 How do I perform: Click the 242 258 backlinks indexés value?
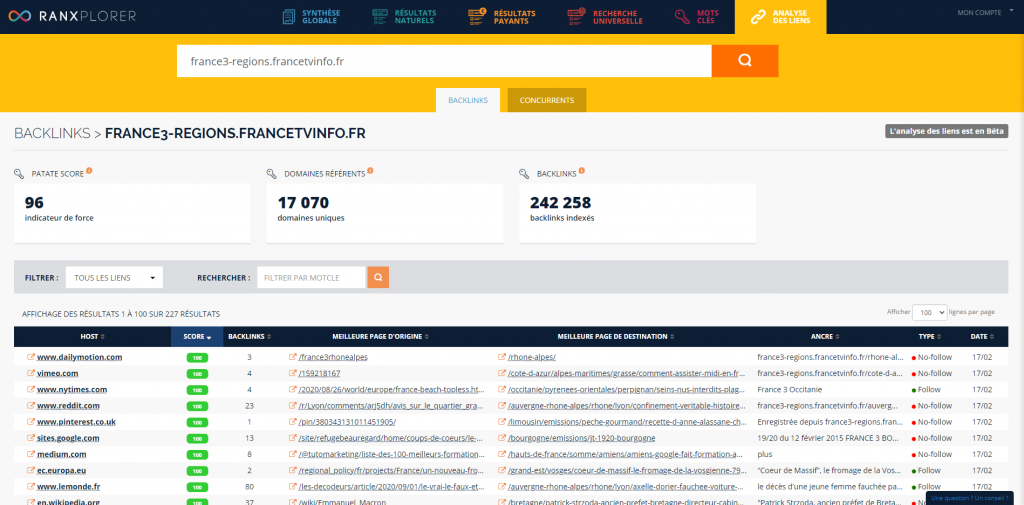(x=560, y=203)
